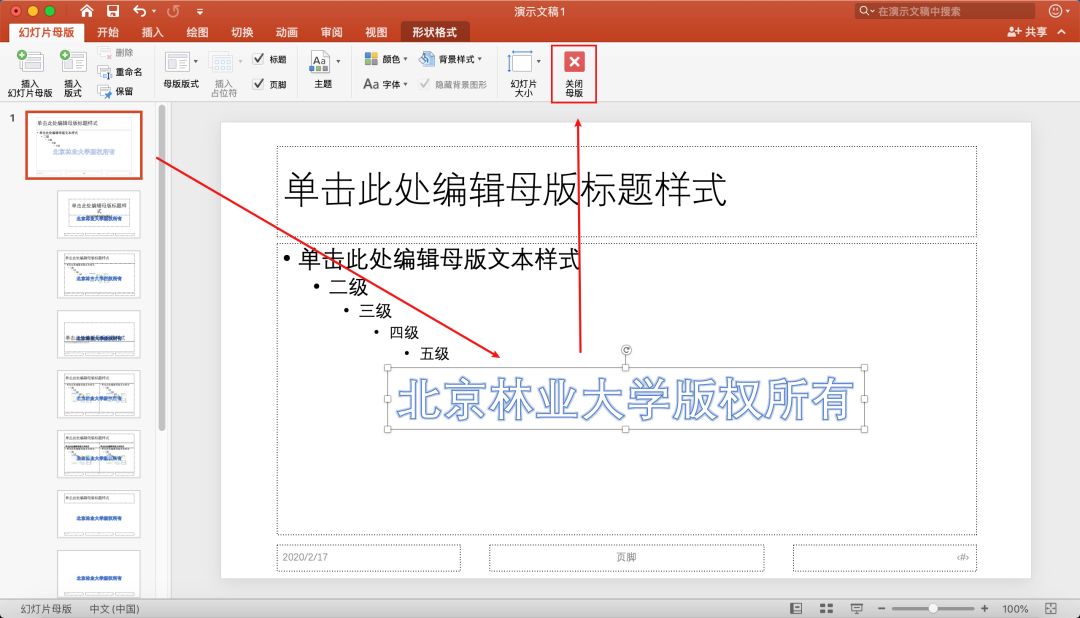Collapse the ribbon with the chevron

[1061, 32]
